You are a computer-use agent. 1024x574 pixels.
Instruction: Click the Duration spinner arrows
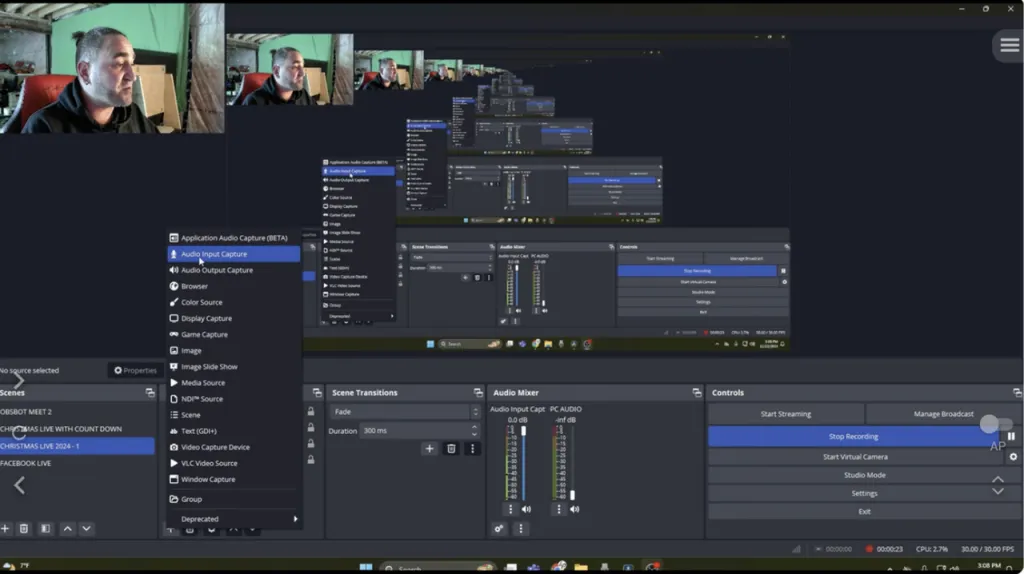coord(474,430)
